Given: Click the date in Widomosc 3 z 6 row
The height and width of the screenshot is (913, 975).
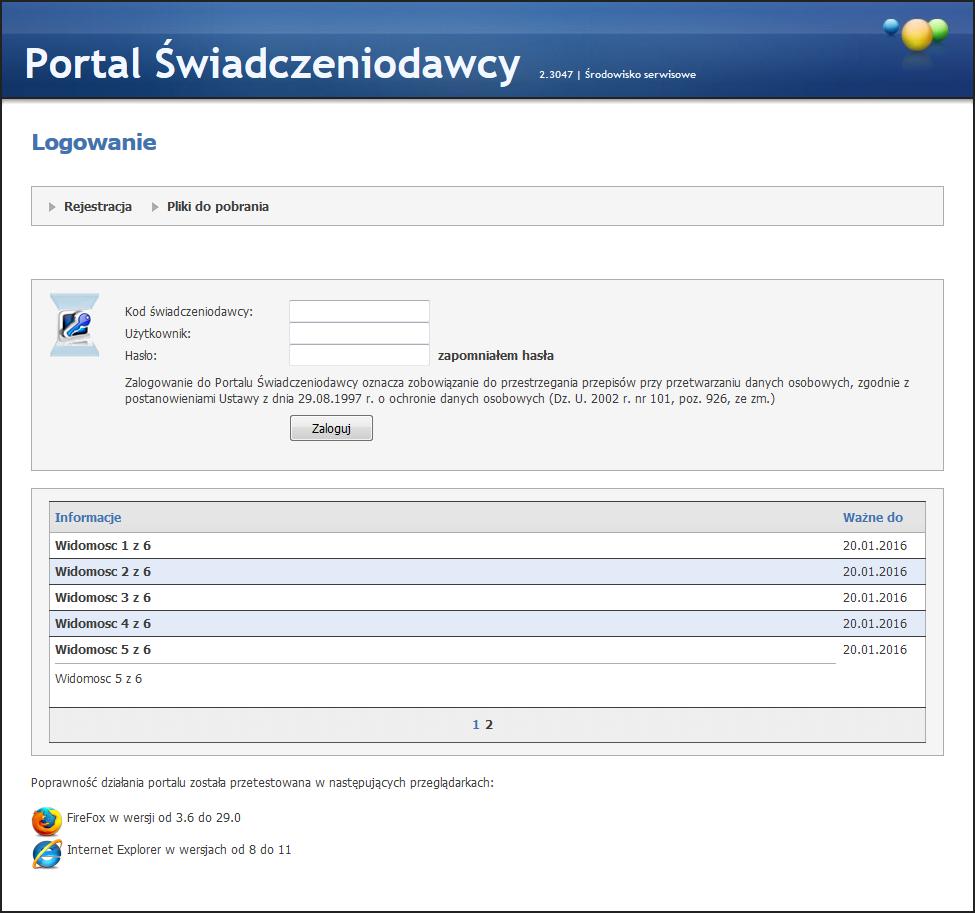Looking at the screenshot, I should (874, 598).
